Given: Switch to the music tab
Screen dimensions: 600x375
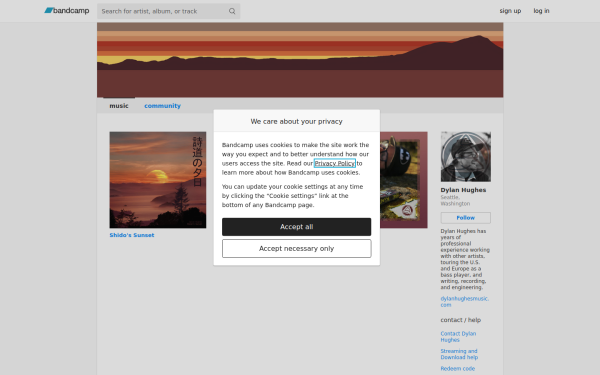Looking at the screenshot, I should tap(119, 106).
